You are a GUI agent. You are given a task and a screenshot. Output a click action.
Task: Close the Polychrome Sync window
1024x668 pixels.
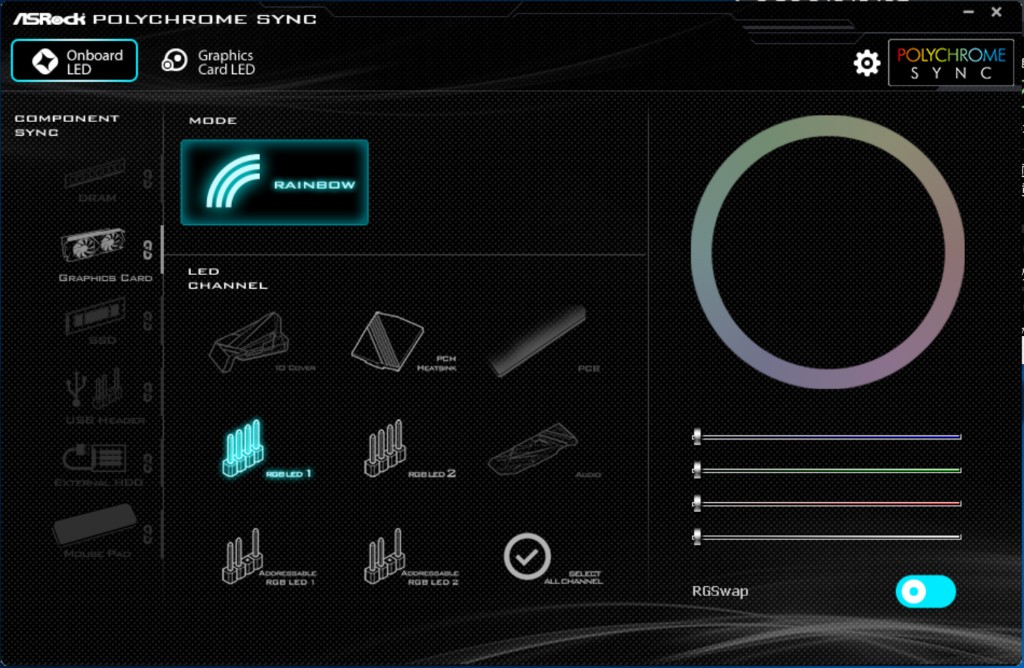coord(997,12)
